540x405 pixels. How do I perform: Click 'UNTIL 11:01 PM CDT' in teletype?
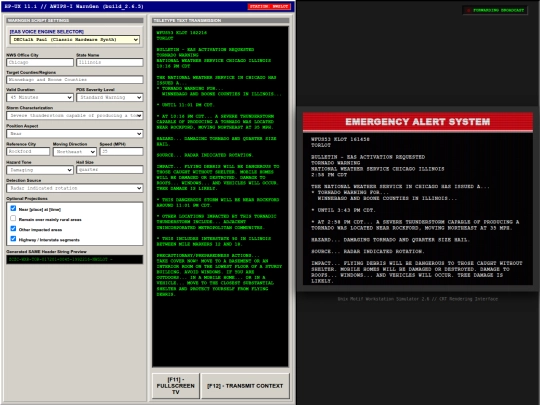(186, 105)
